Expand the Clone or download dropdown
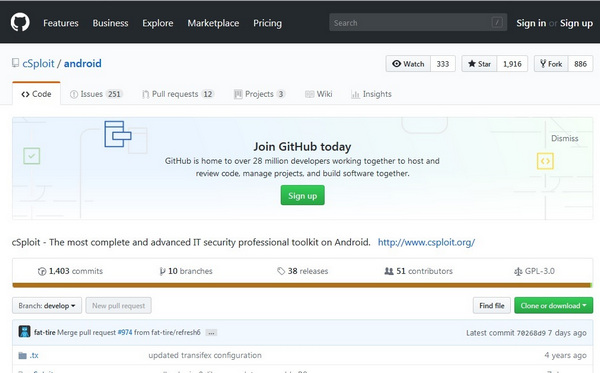This screenshot has width=600, height=373. tap(553, 306)
